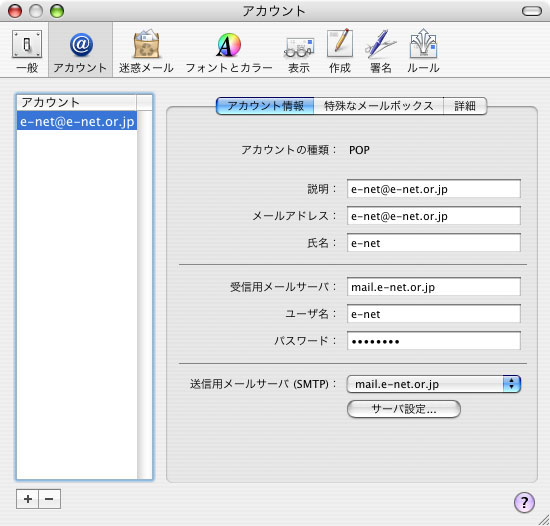
Task: Open the 作成 composing preferences
Action: pos(340,51)
